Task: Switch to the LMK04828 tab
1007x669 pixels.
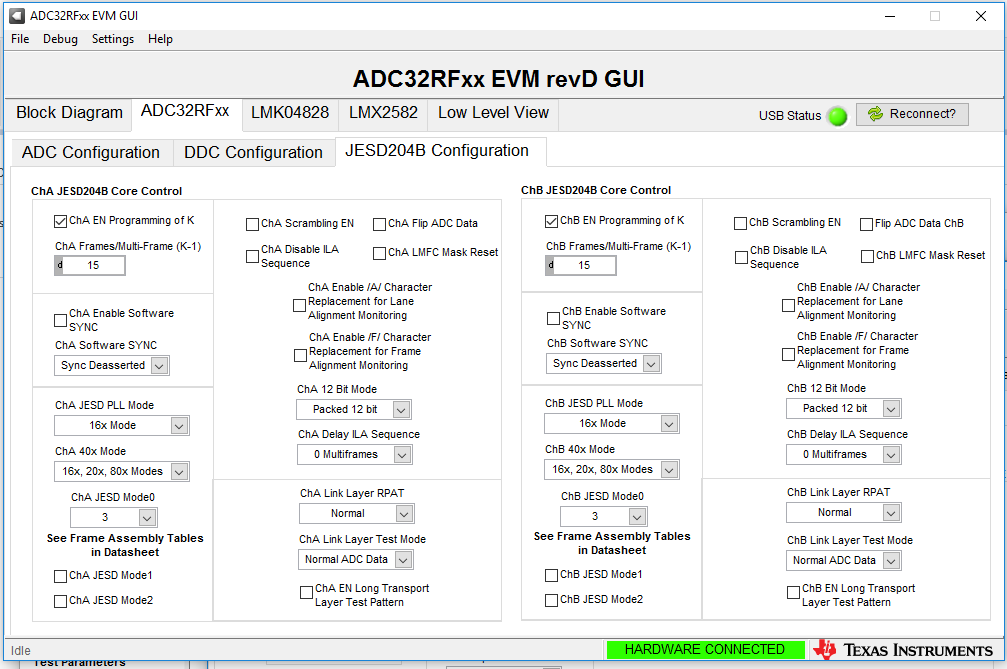Action: click(290, 113)
